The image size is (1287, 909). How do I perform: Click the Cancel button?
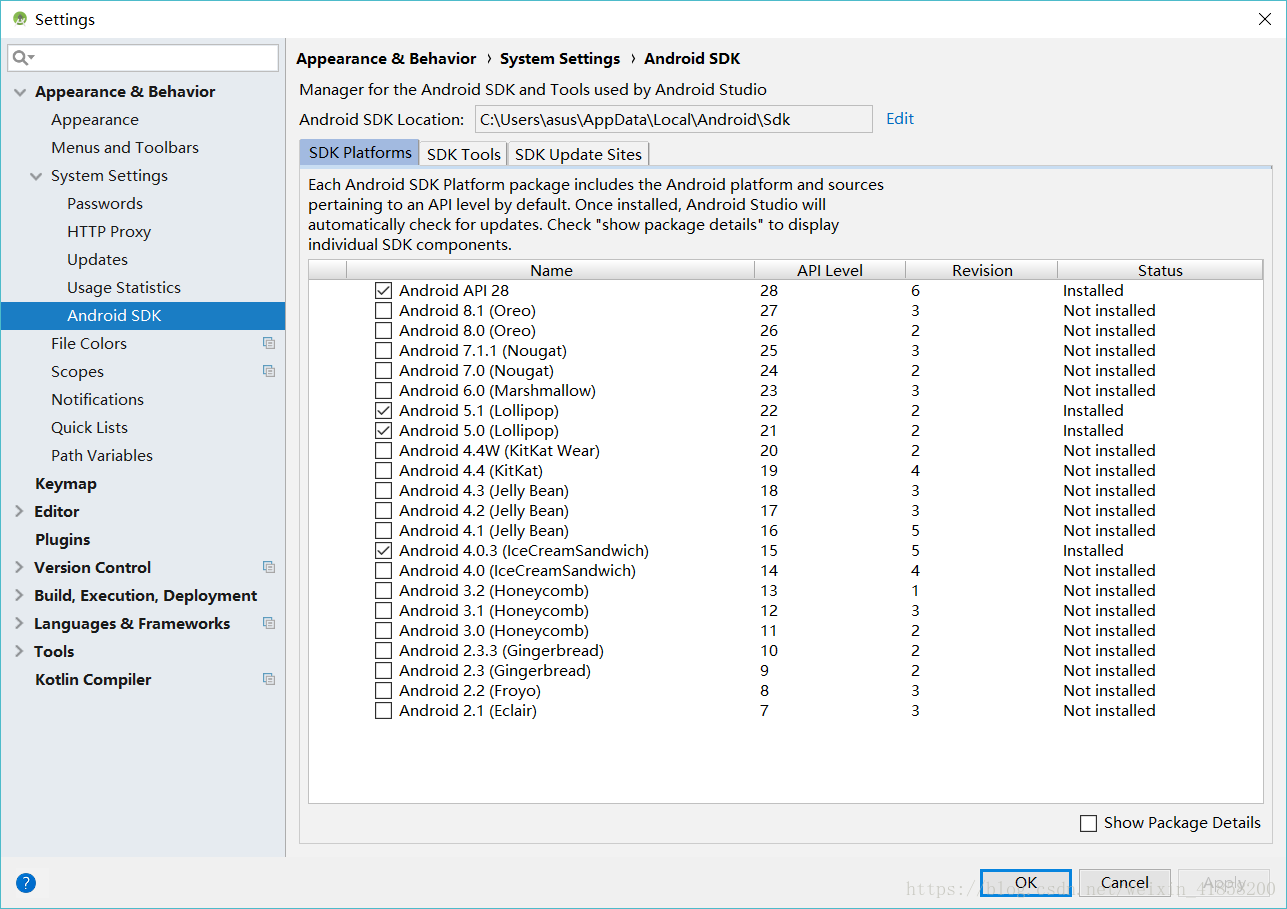coord(1125,882)
